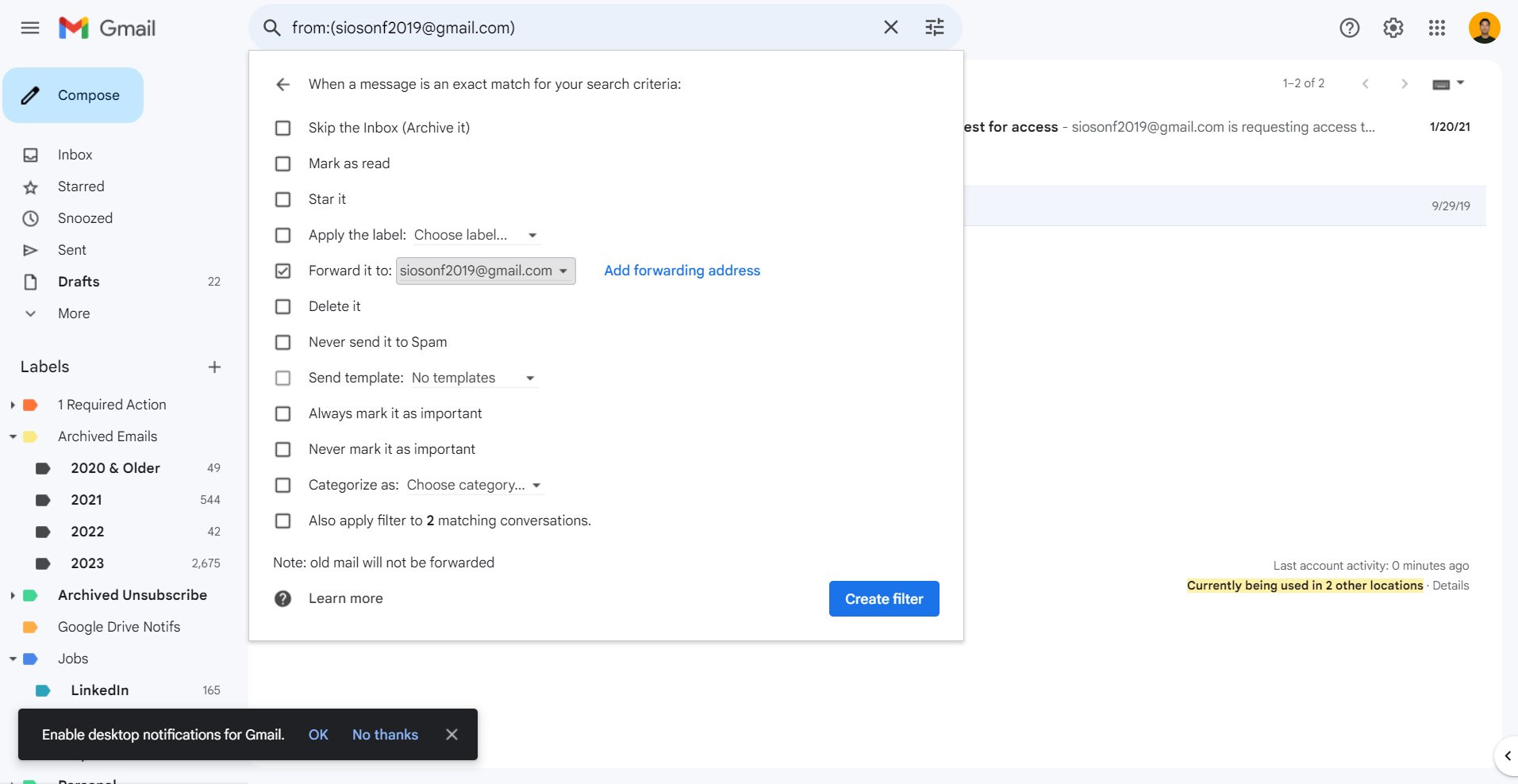Screen dimensions: 1518x784
Task: Open the main menu hamburger icon
Action: [30, 29]
